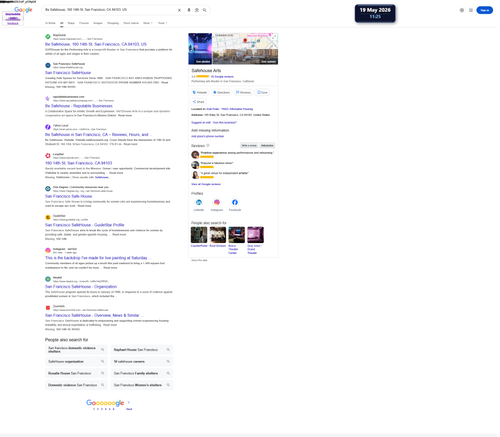Click next-page arrow beside Goooooogle logo
The width and height of the screenshot is (500, 437).
pos(129,402)
